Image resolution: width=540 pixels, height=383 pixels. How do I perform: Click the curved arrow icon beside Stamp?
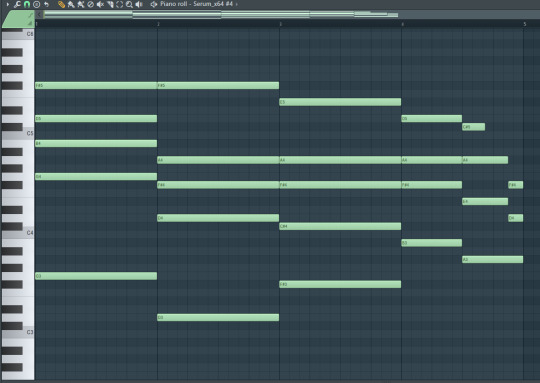46,4
